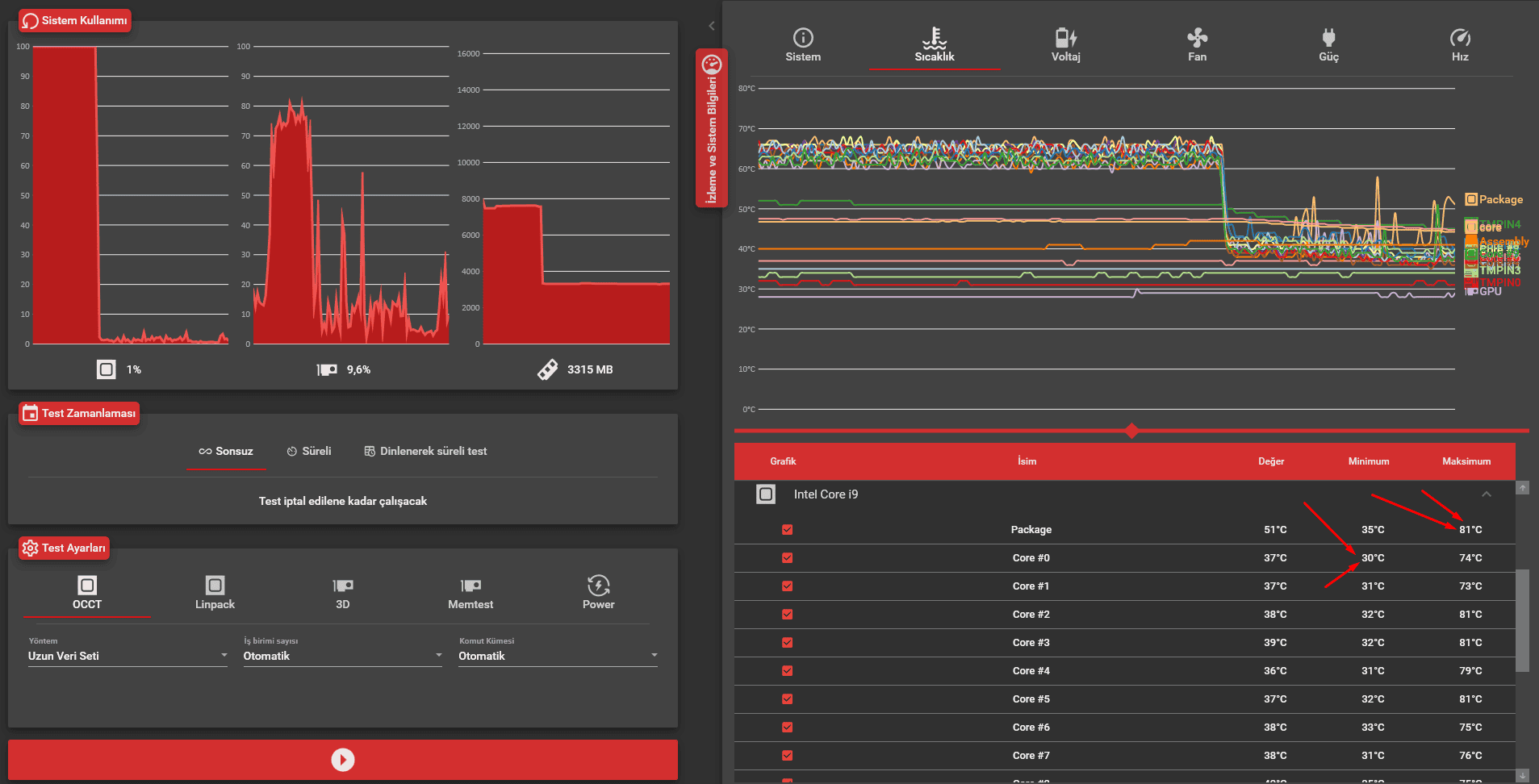This screenshot has width=1539, height=784.
Task: Uncheck the Package graph checkbox
Action: (x=788, y=530)
